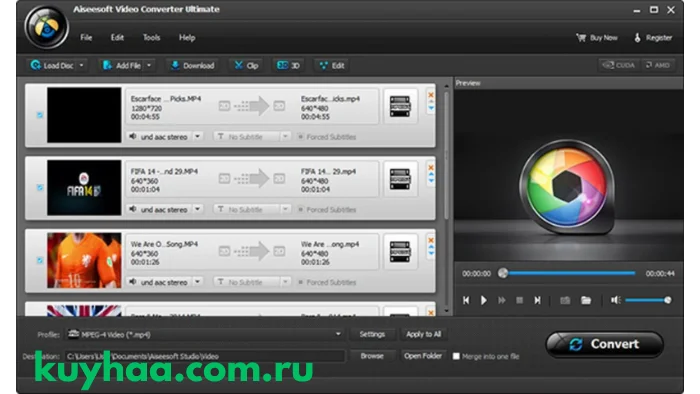Remove the We Are O..Song video with X

point(431,240)
